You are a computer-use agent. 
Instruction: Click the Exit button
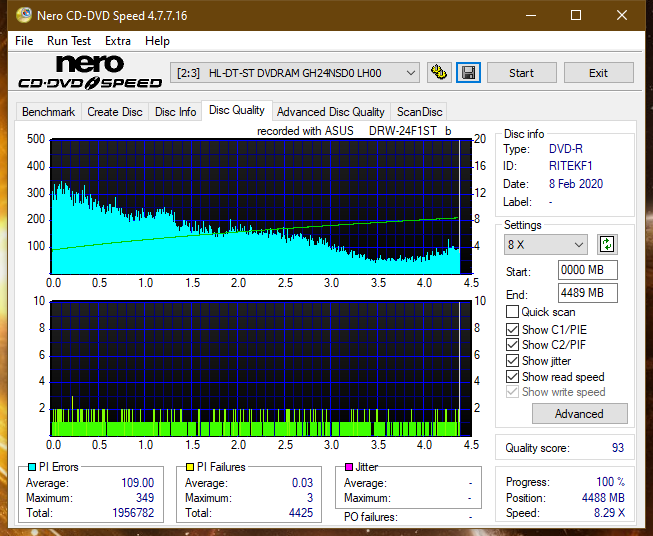pyautogui.click(x=598, y=73)
